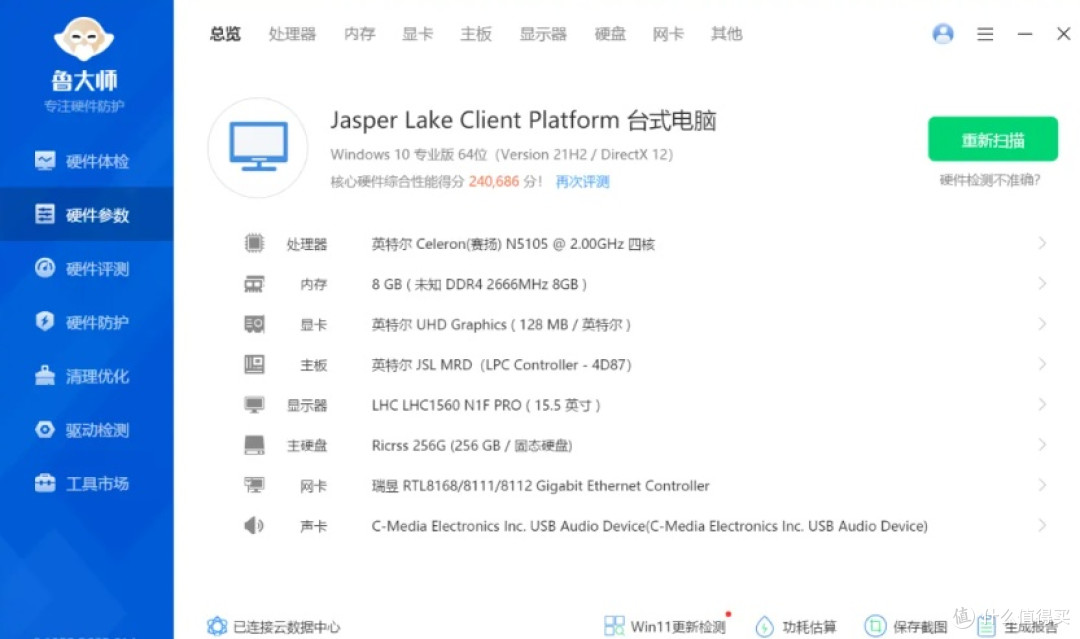Click the green 重新扫描 button
Screen dimensions: 1080x639
coord(993,139)
